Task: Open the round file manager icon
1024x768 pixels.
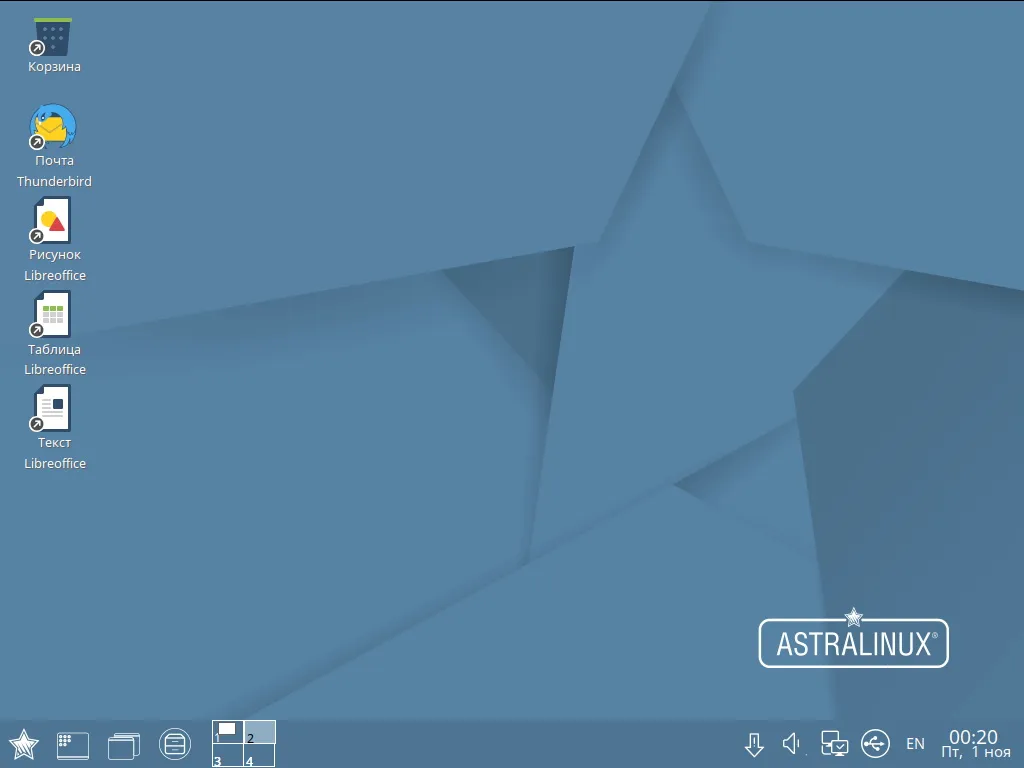Action: click(x=175, y=744)
